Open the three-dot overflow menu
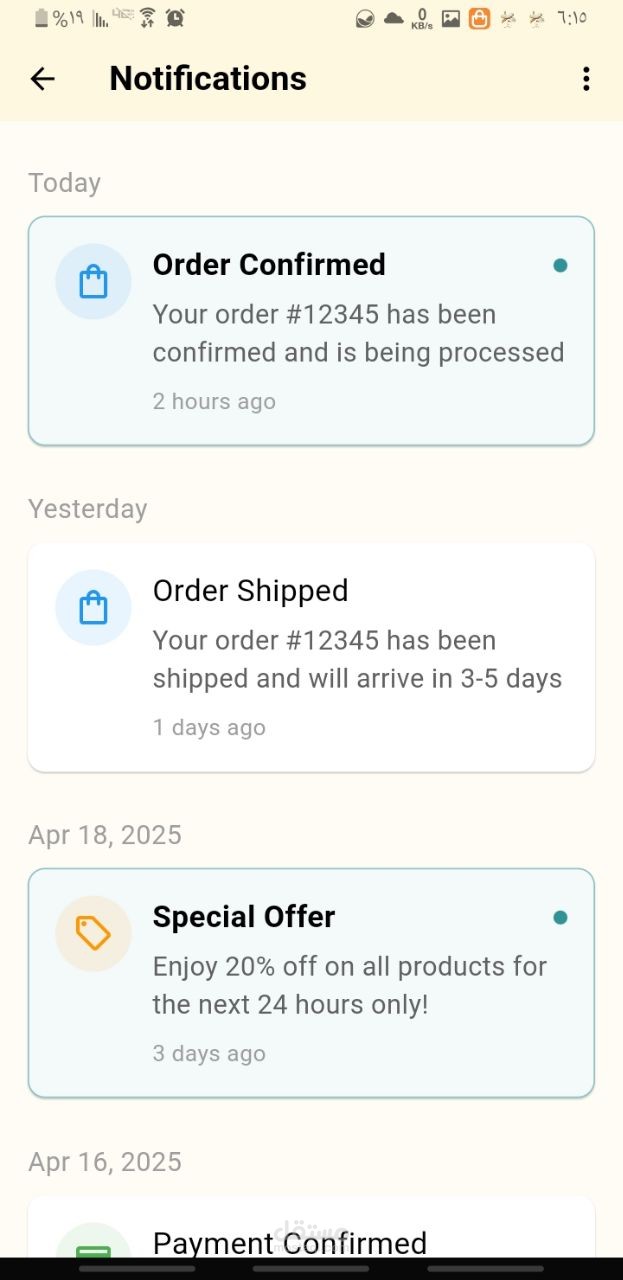Image resolution: width=623 pixels, height=1280 pixels. (x=586, y=79)
